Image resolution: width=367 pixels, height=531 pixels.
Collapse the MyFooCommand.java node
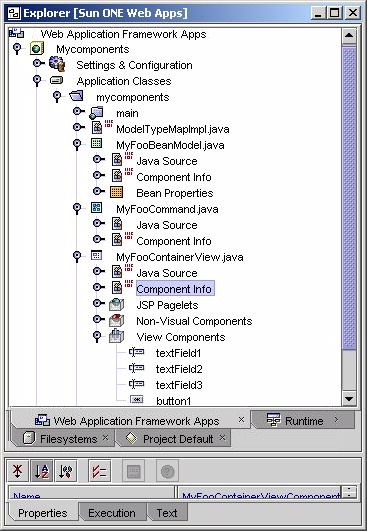pyautogui.click(x=77, y=208)
